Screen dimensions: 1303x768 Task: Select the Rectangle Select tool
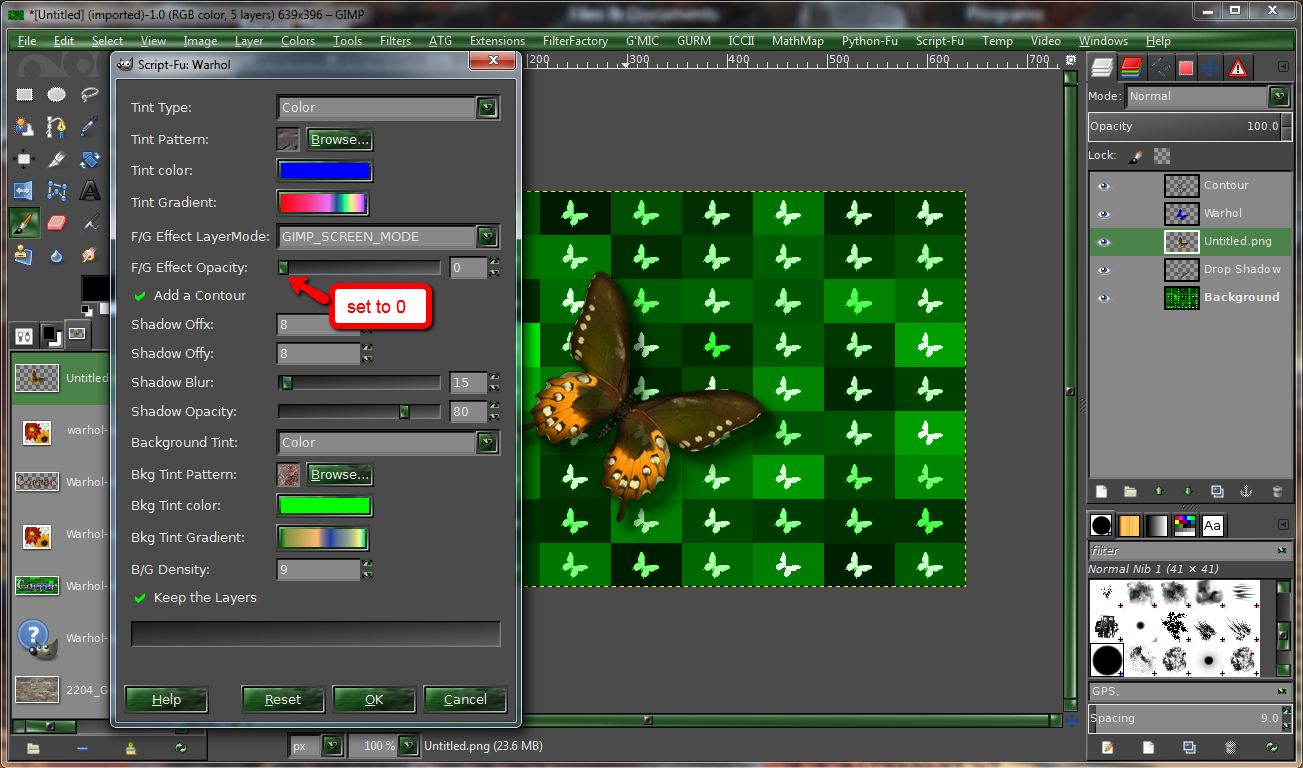click(24, 95)
